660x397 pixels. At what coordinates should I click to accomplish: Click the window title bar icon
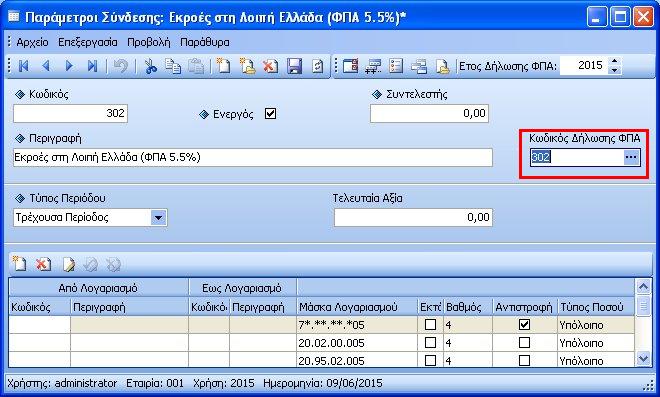pos(14,17)
